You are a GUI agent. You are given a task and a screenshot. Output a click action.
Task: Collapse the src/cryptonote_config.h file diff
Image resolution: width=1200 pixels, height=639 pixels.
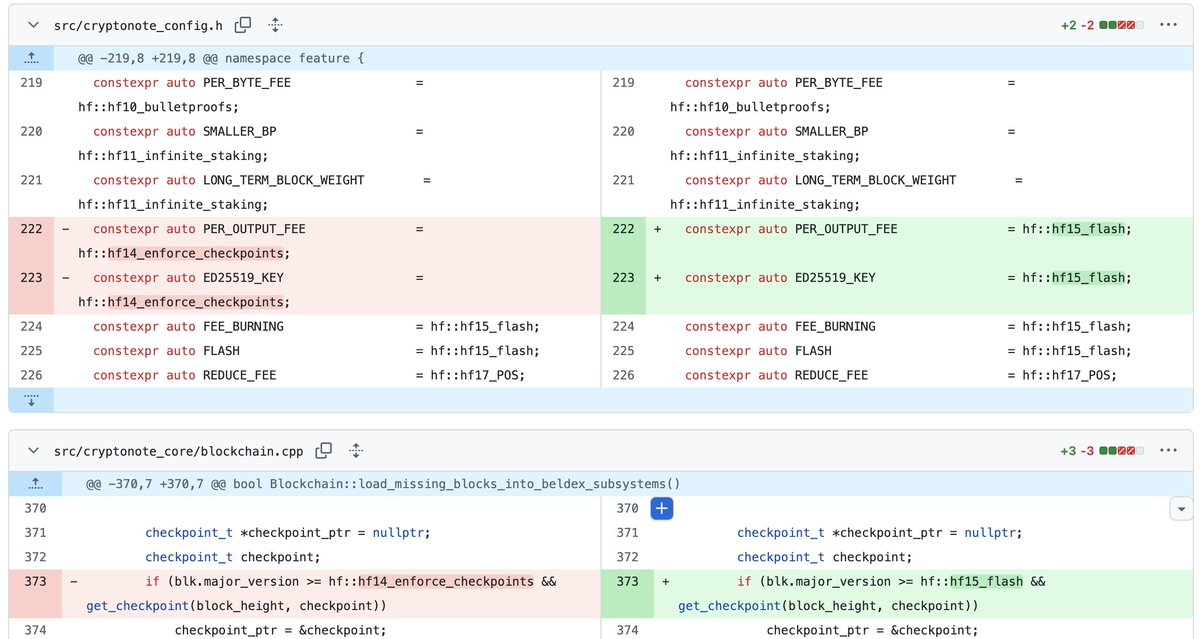point(32,24)
